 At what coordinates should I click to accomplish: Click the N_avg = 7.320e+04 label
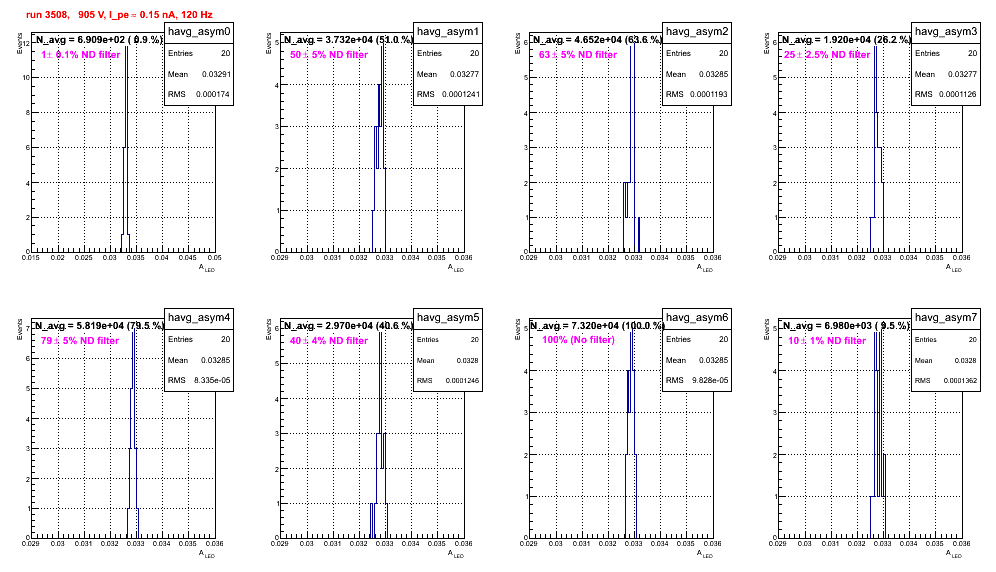597,325
